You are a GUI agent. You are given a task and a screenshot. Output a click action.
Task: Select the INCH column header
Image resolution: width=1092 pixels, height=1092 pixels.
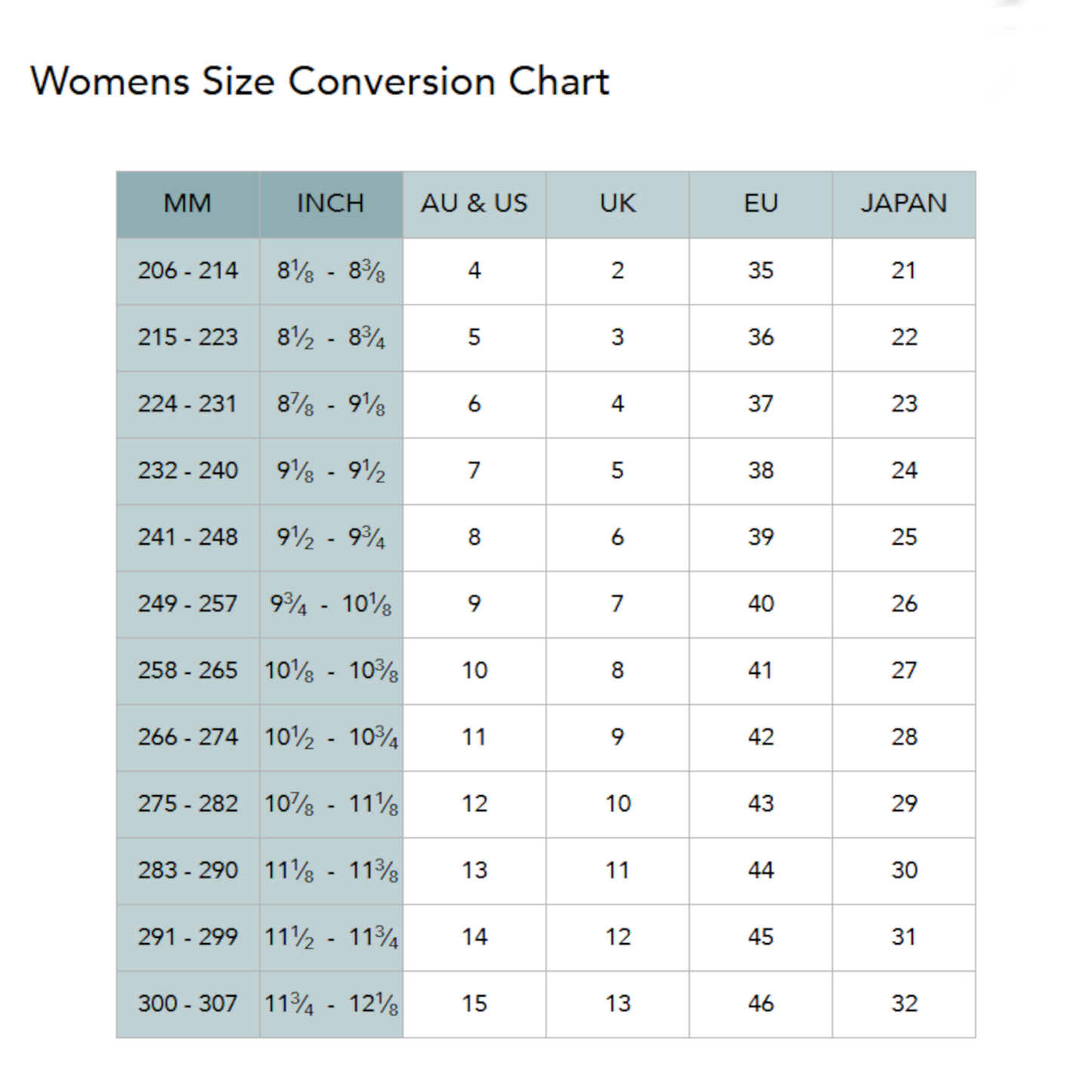(x=330, y=204)
